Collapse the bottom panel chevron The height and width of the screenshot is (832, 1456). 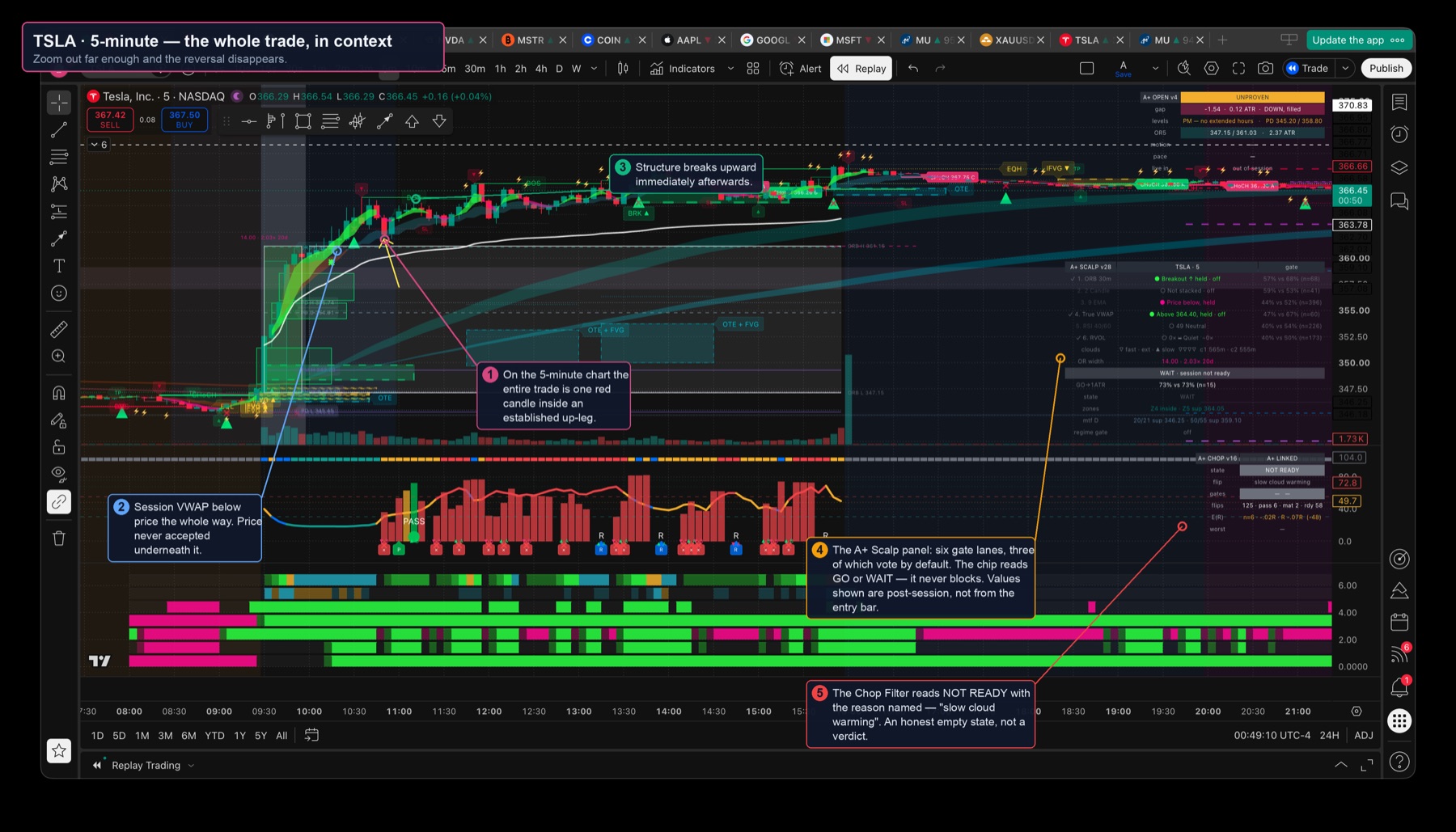point(1341,765)
